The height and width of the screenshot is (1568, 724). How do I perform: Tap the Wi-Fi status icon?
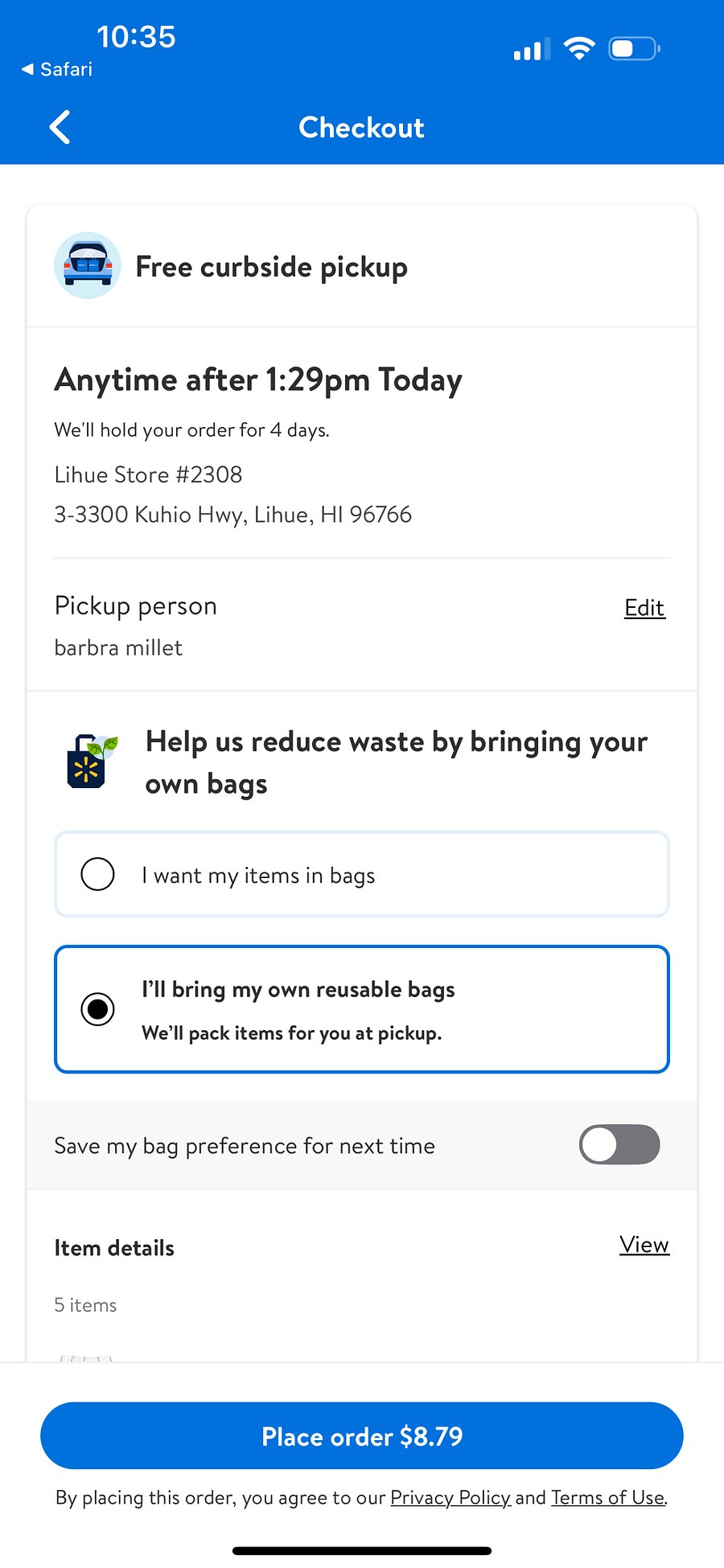click(579, 48)
